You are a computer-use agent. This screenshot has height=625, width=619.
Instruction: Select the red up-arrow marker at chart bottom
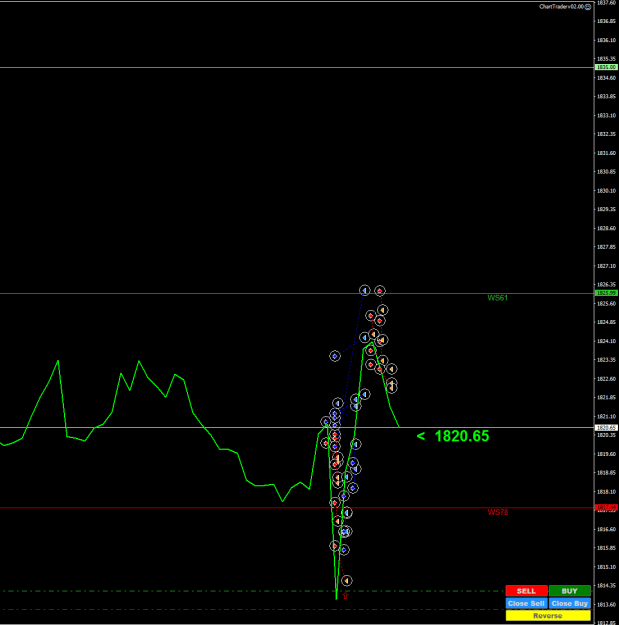tap(345, 596)
